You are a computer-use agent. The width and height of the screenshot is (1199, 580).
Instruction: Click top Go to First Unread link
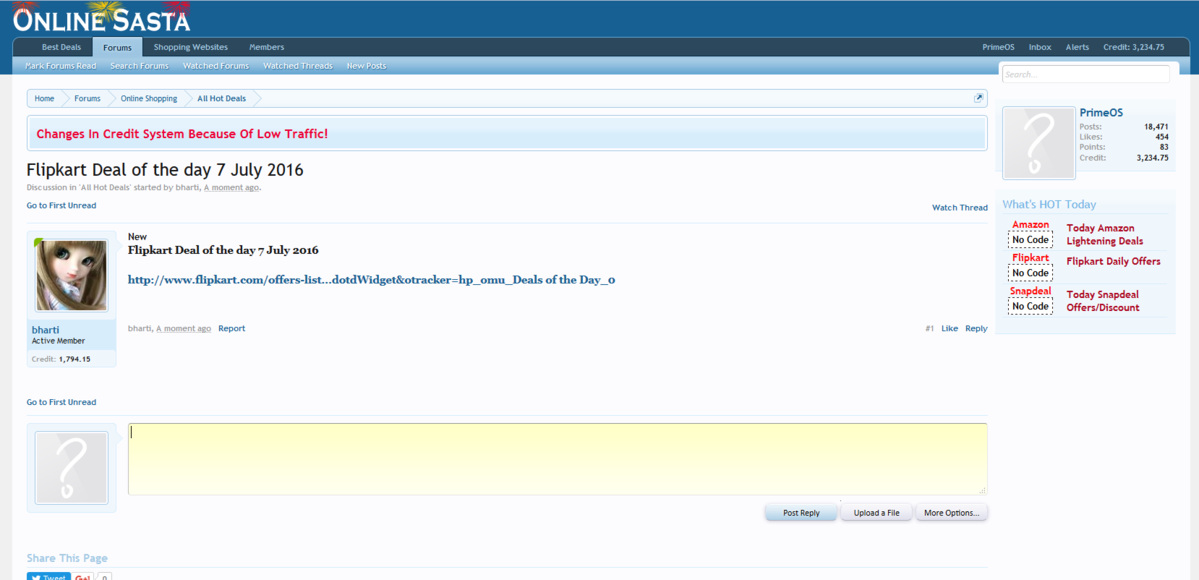coord(61,206)
